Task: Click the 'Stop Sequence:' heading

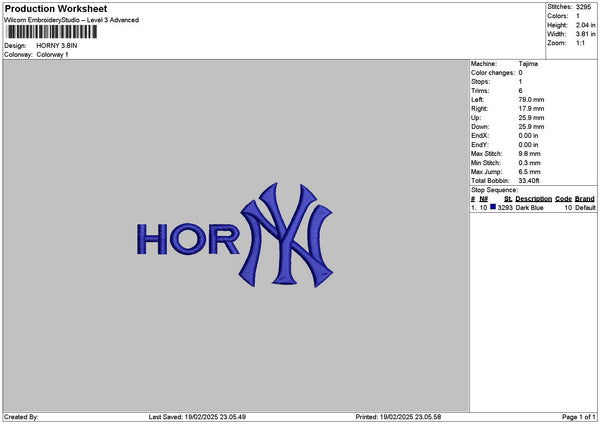Action: coord(494,190)
